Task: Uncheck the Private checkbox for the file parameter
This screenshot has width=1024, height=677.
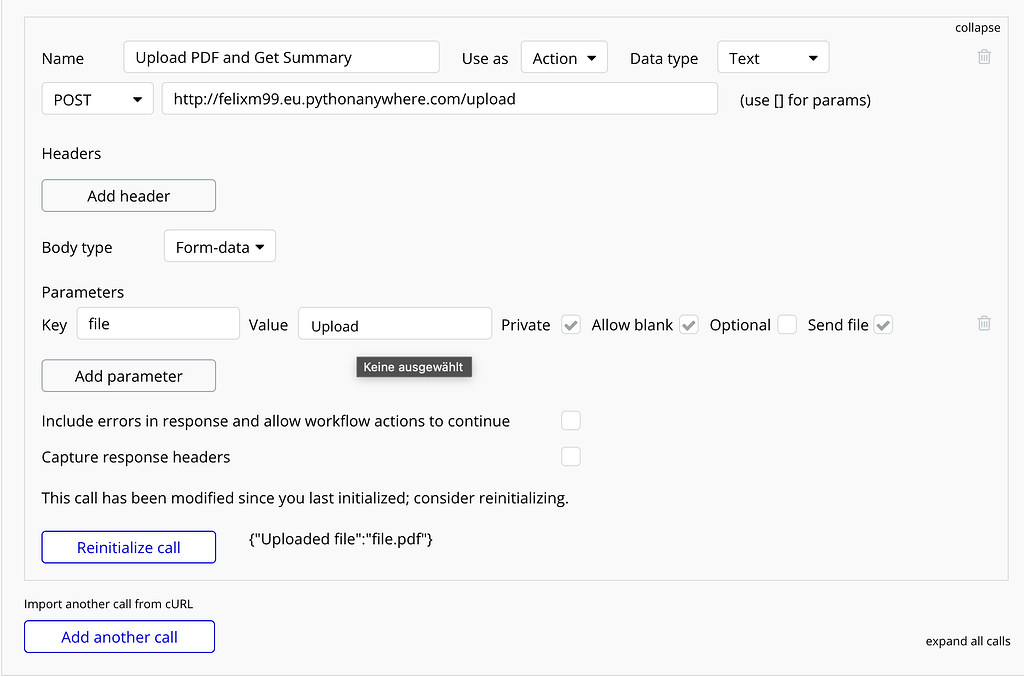Action: point(570,324)
